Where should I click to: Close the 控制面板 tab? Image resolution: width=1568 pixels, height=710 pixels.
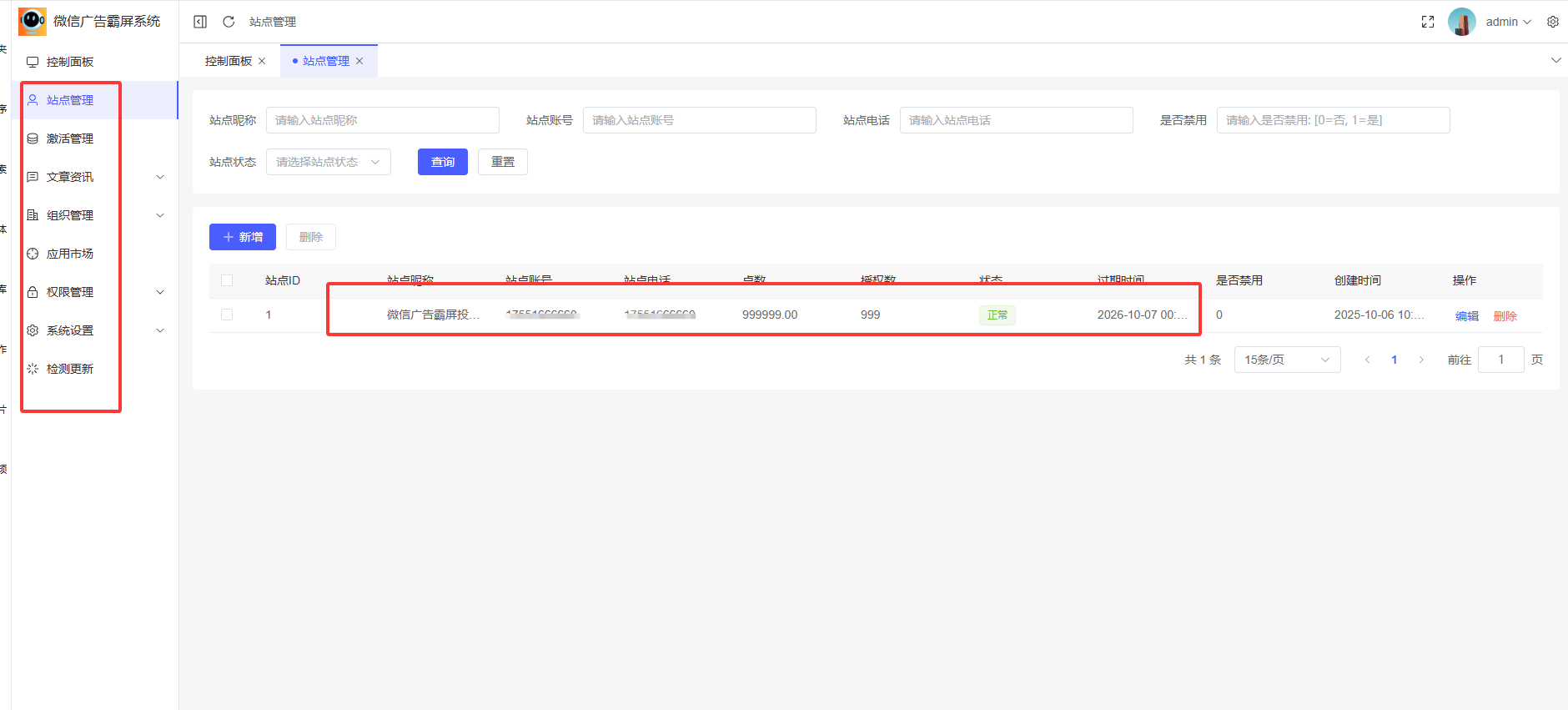coord(262,61)
